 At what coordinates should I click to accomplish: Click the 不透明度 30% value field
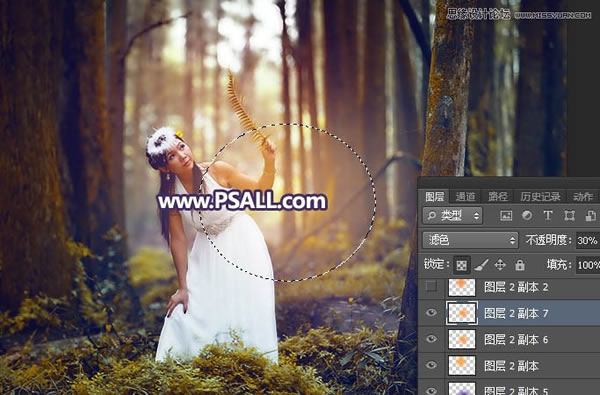588,240
